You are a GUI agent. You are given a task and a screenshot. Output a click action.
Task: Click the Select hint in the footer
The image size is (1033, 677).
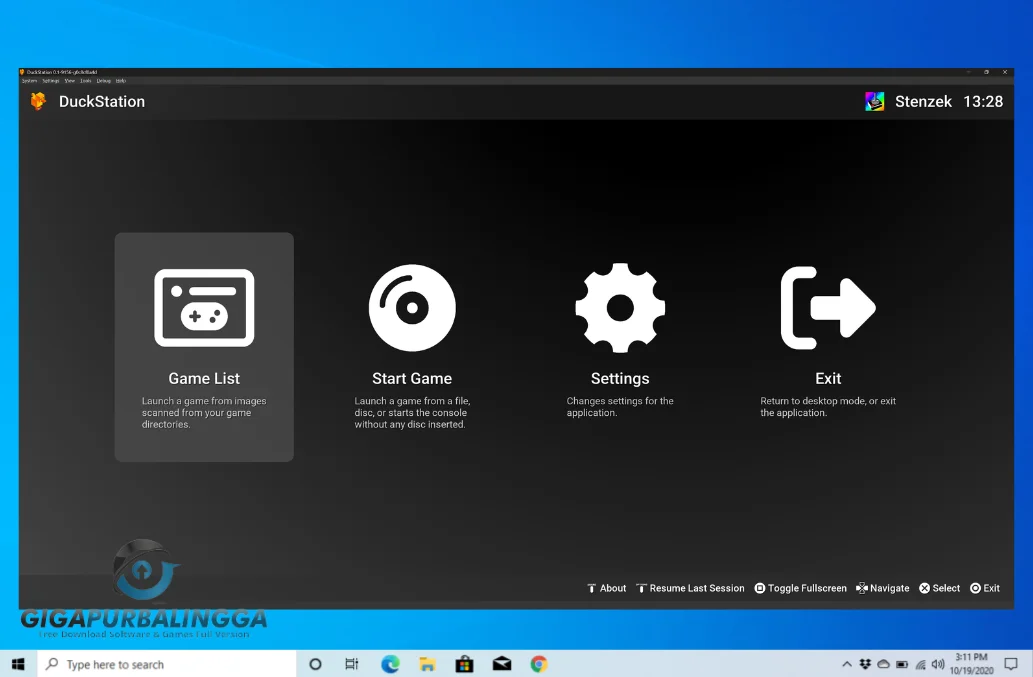(939, 588)
